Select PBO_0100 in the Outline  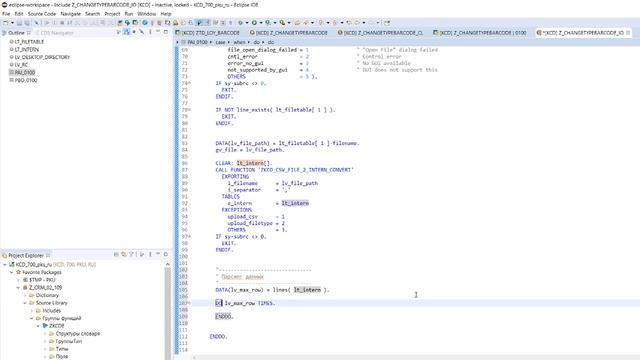coord(26,80)
